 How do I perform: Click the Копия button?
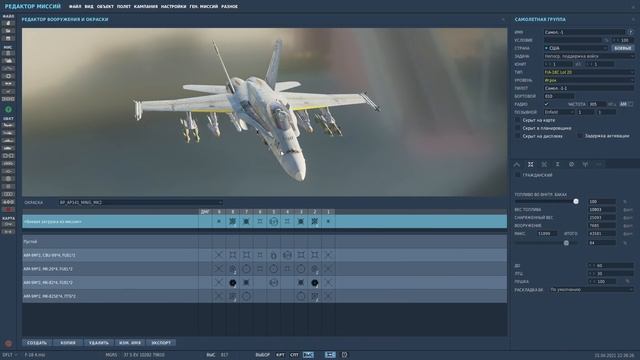(68, 343)
